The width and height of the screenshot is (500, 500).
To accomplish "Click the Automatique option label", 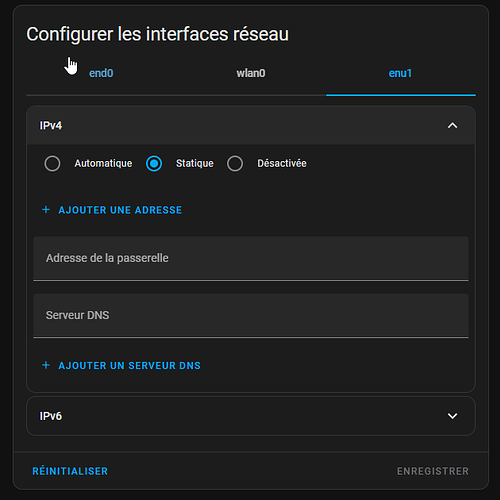I will (103, 163).
